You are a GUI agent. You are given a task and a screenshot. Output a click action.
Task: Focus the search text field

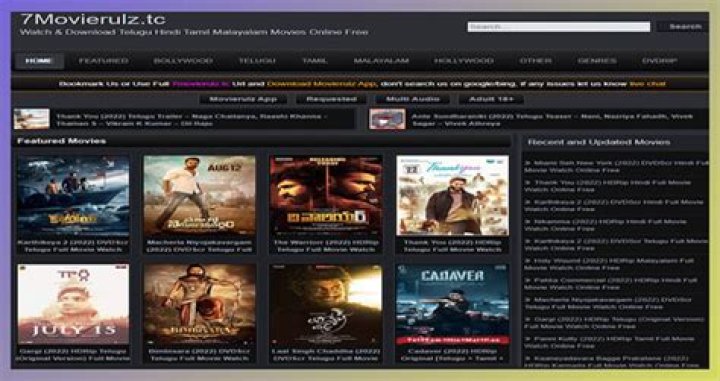tap(559, 27)
